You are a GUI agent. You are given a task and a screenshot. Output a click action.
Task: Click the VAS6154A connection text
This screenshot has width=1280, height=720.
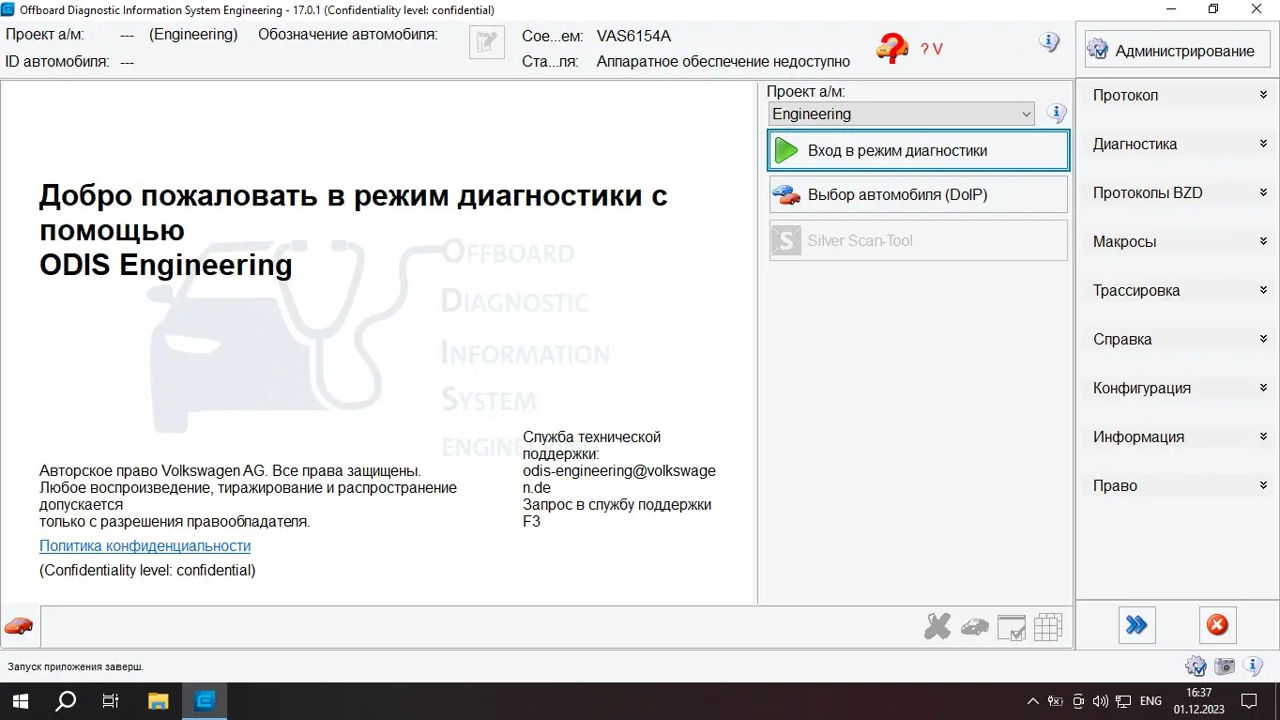point(634,36)
